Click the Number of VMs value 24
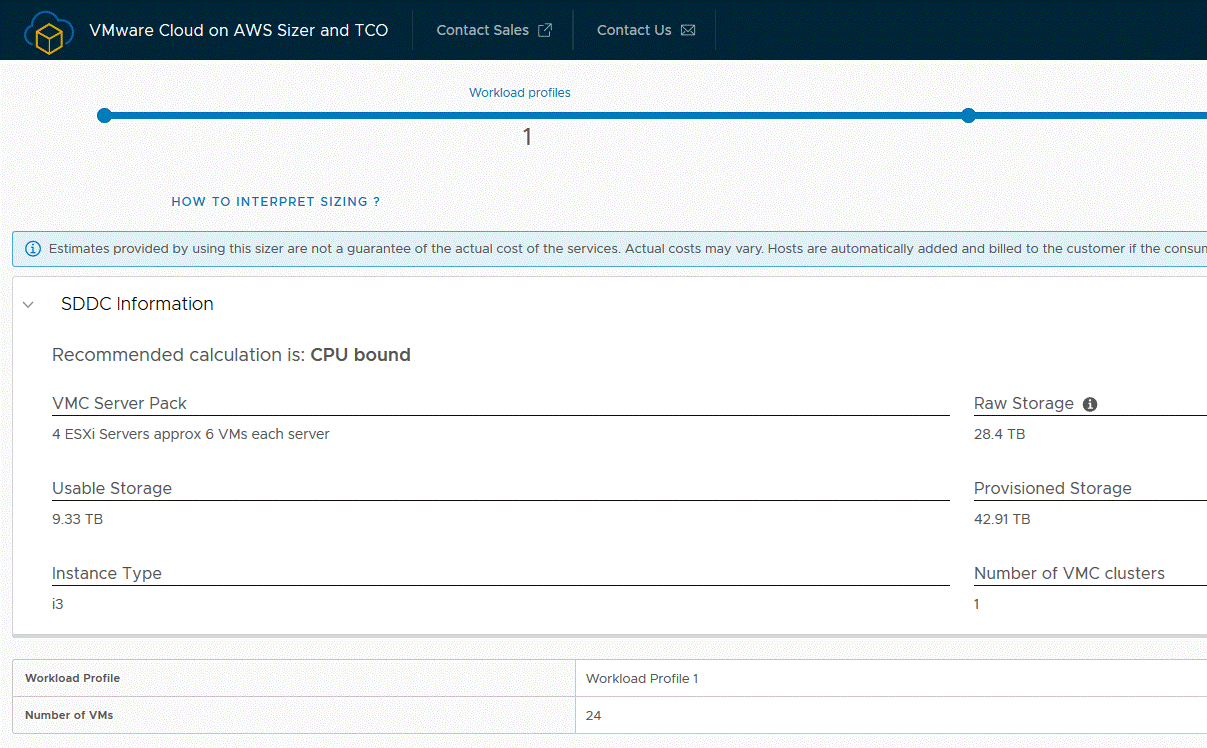Screen dimensions: 1207x748 coord(593,715)
